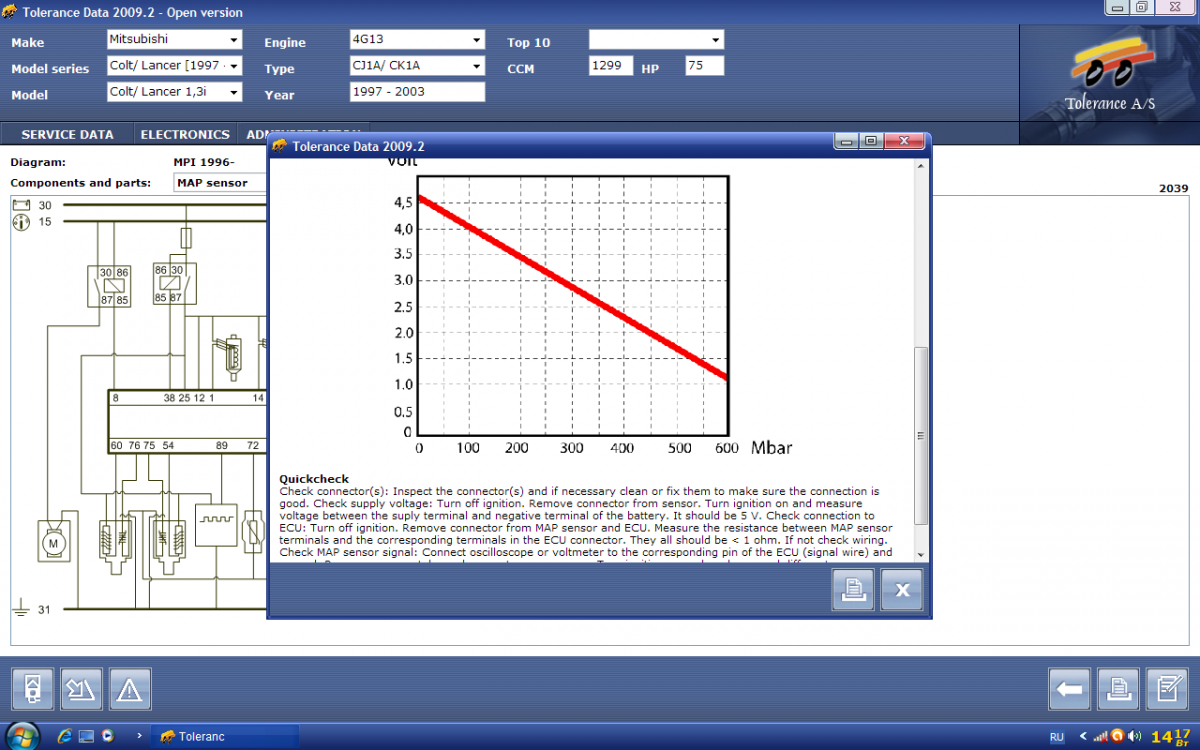Click the HP field showing 75

tap(704, 66)
